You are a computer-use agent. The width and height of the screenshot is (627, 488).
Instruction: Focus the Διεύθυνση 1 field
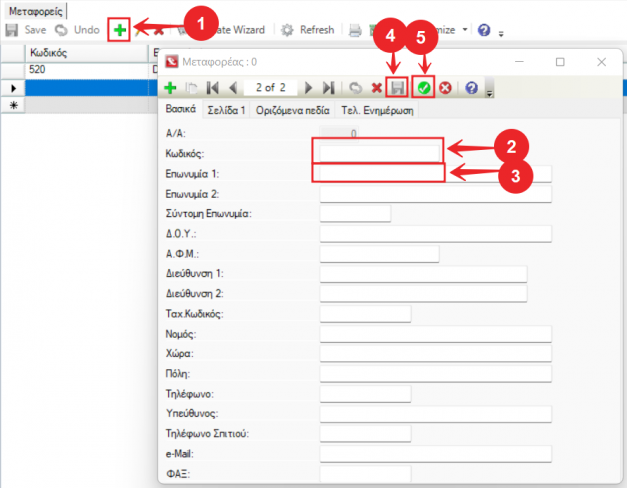[423, 274]
